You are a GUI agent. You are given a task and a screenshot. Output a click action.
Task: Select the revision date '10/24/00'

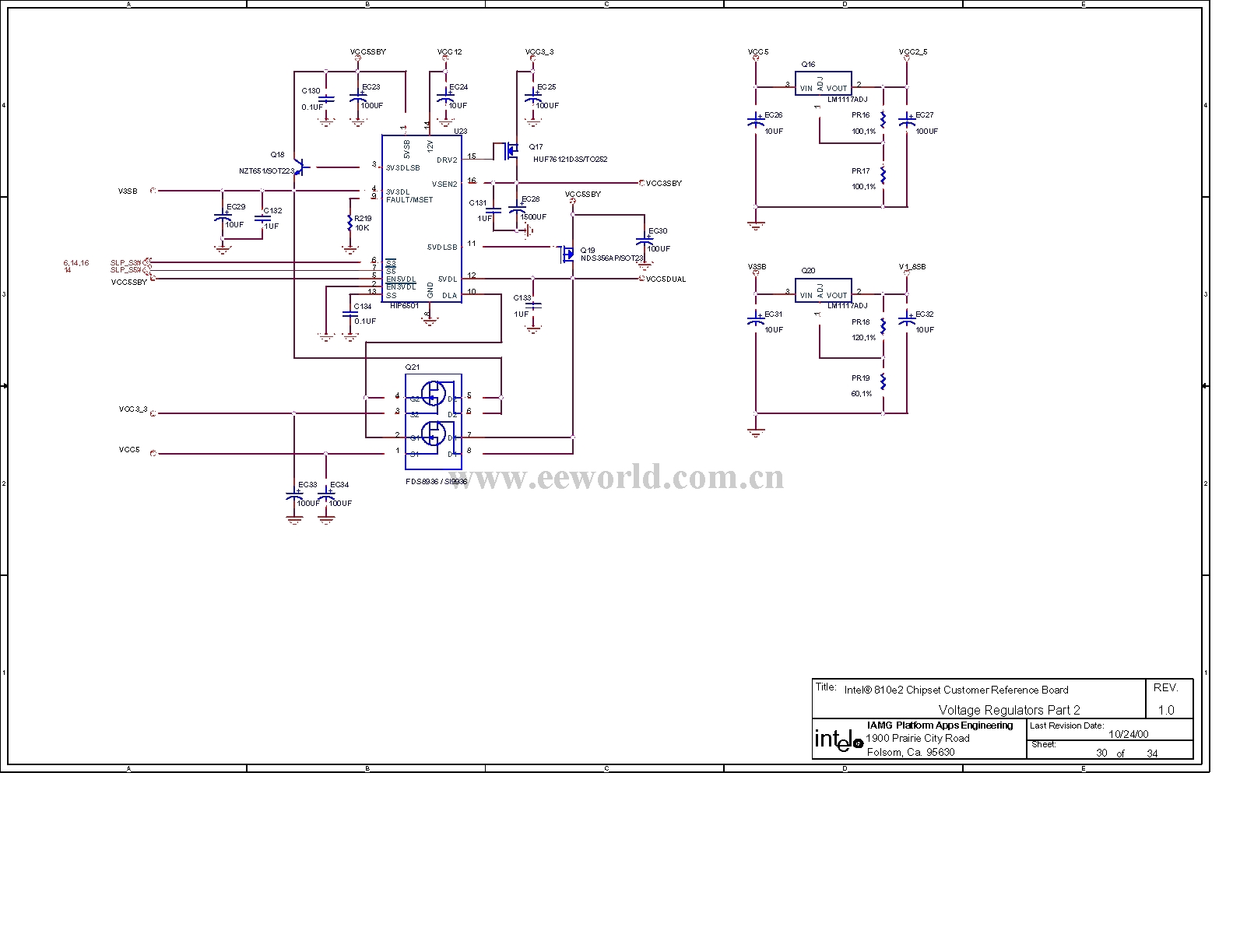tap(1128, 734)
